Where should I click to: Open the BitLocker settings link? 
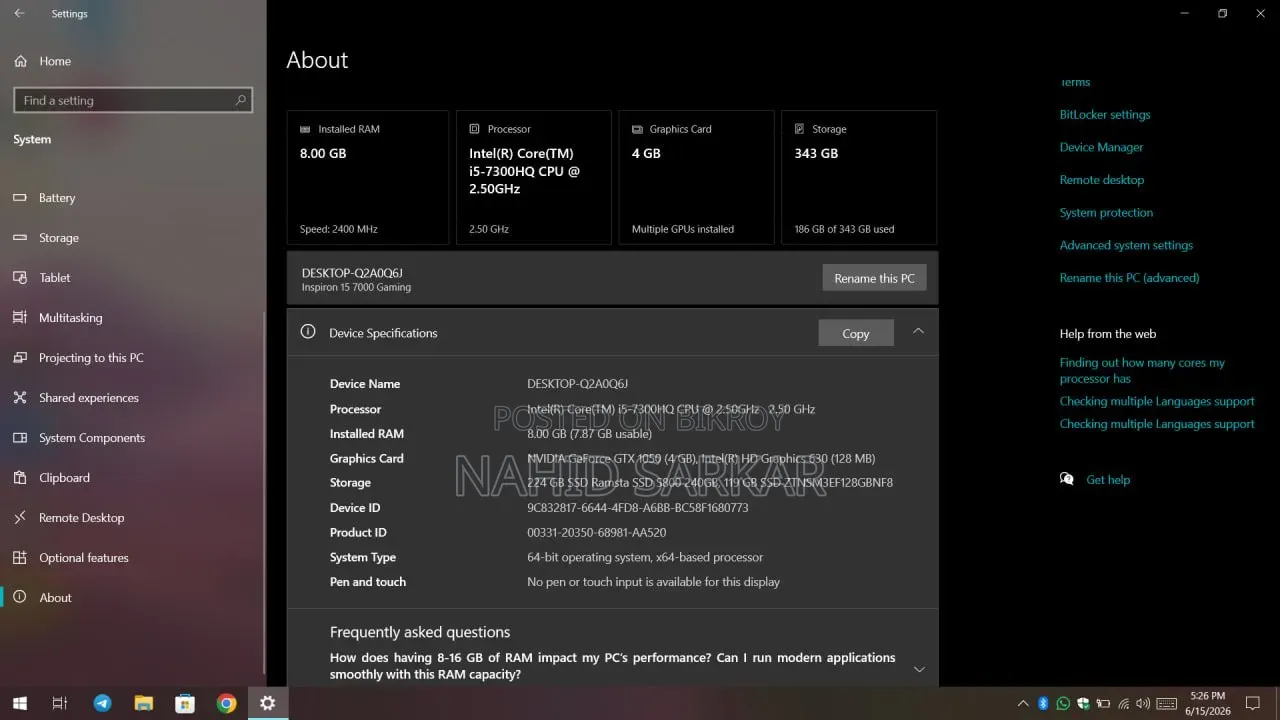[x=1105, y=115]
